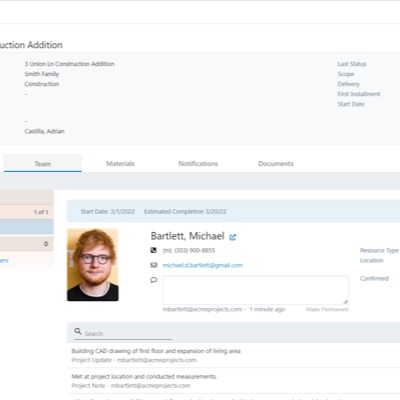
Task: Click the Confirmed label
Action: (374, 278)
